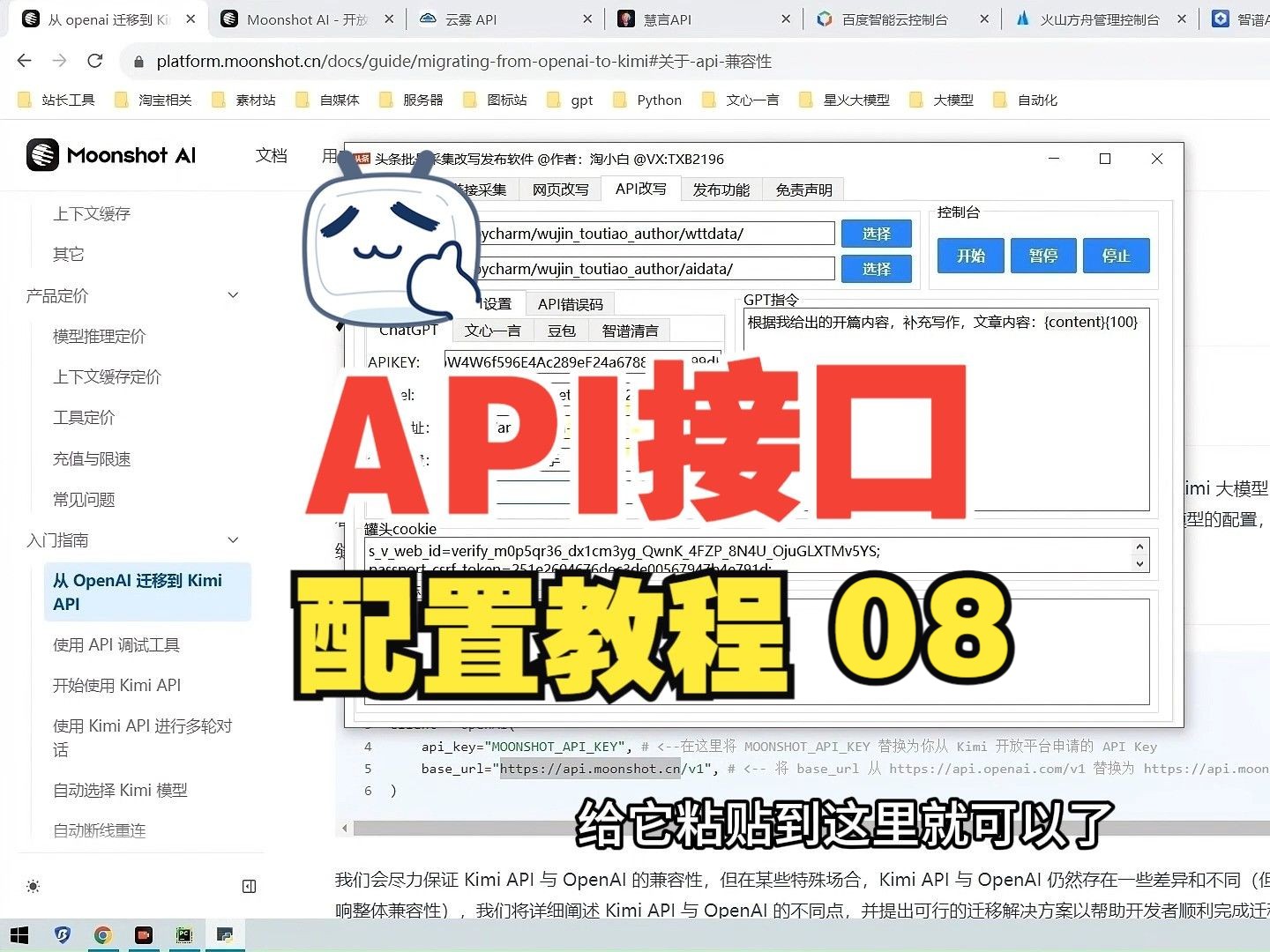The image size is (1270, 952).
Task: Select the 智谱清言 model tab
Action: coord(631,331)
